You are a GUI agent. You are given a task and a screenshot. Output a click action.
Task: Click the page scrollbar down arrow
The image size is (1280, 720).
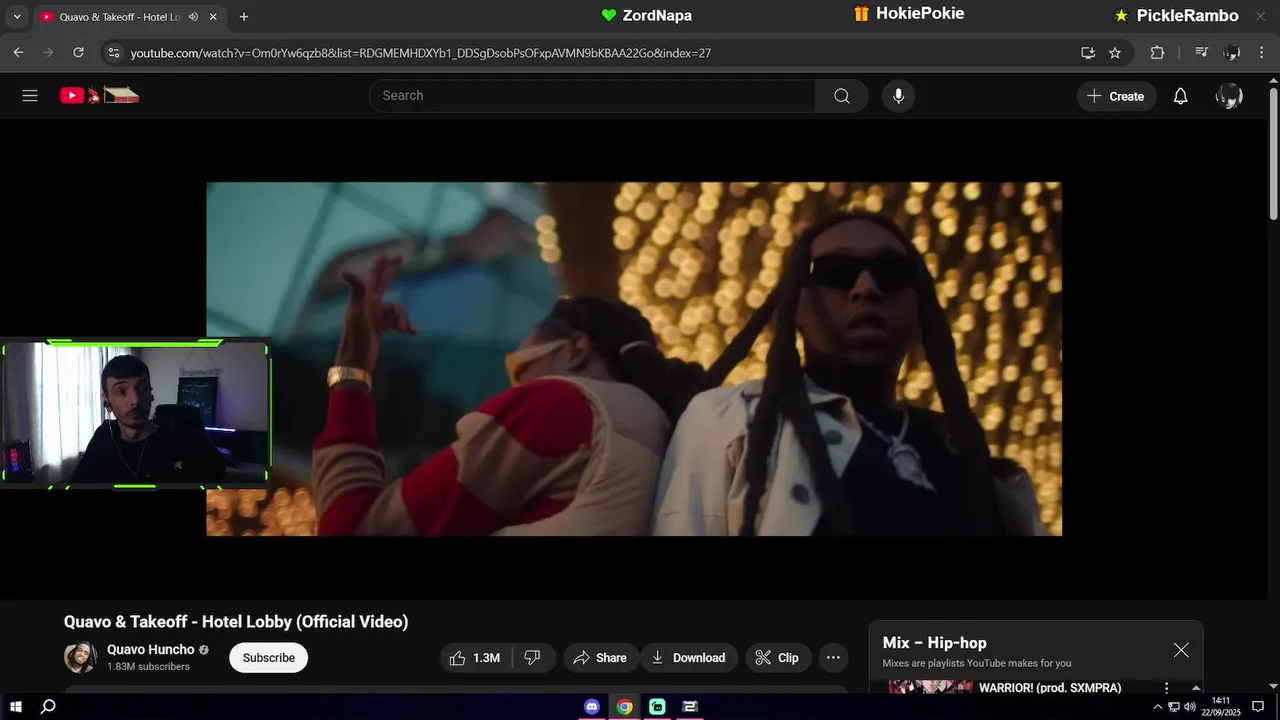coord(1273,686)
